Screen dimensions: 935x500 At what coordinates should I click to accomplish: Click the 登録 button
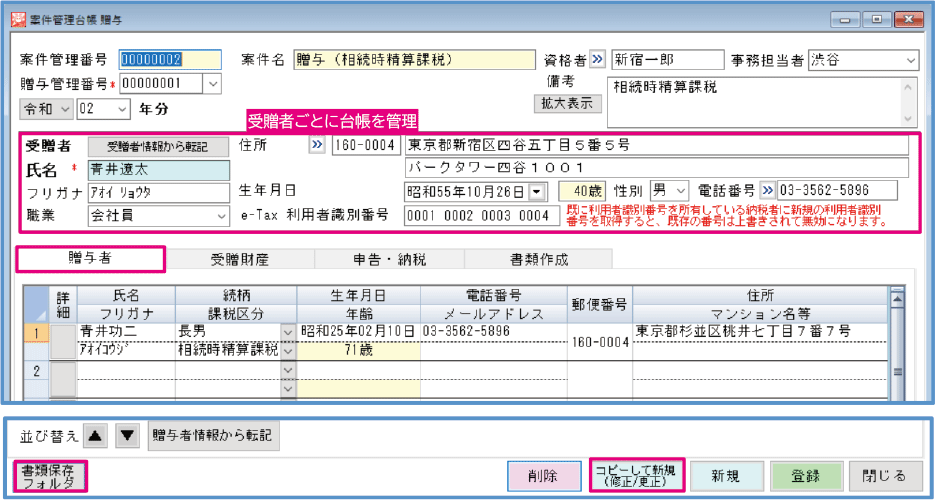point(806,476)
